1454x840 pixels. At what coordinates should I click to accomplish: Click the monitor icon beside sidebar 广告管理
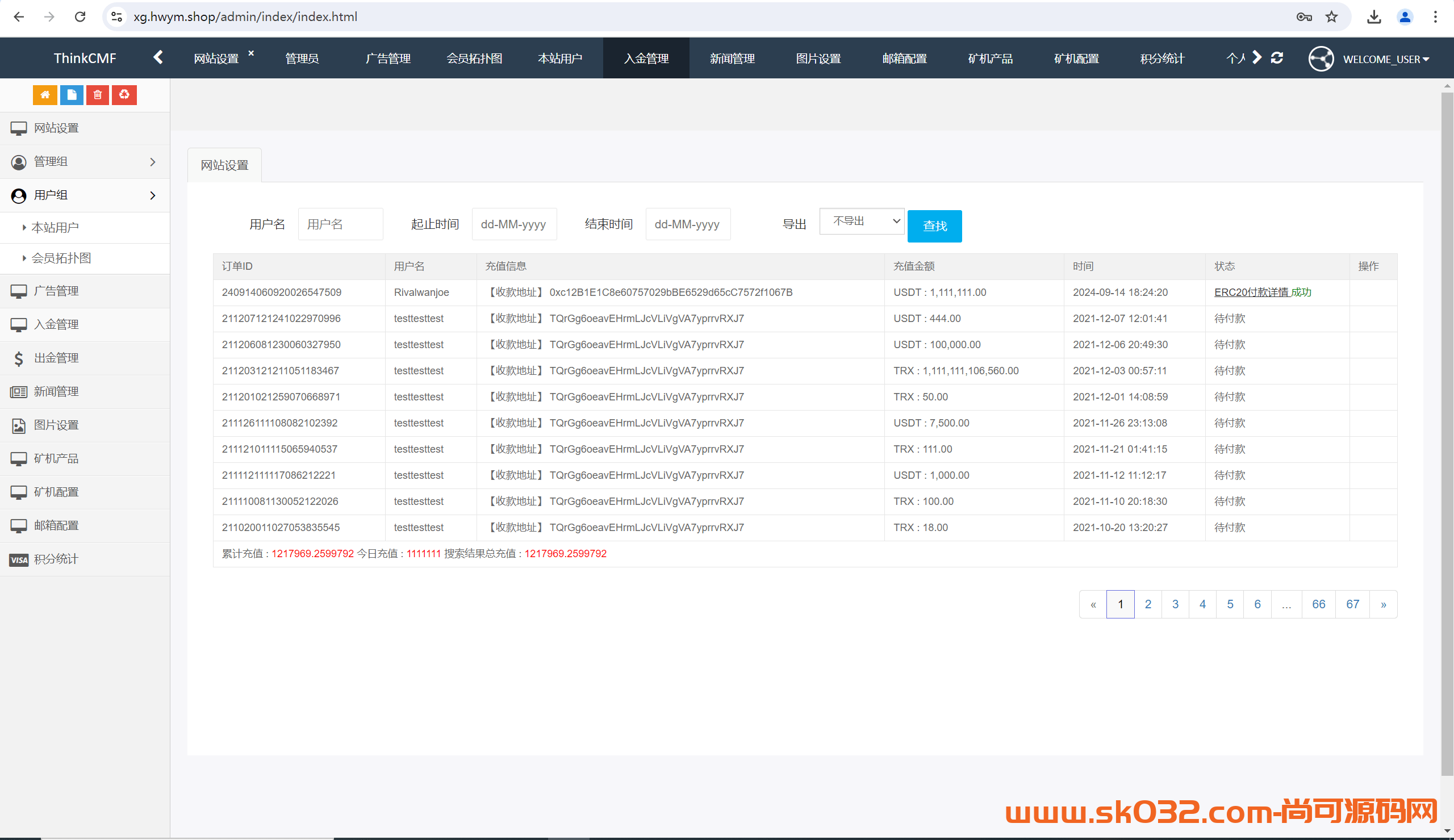tap(18, 291)
